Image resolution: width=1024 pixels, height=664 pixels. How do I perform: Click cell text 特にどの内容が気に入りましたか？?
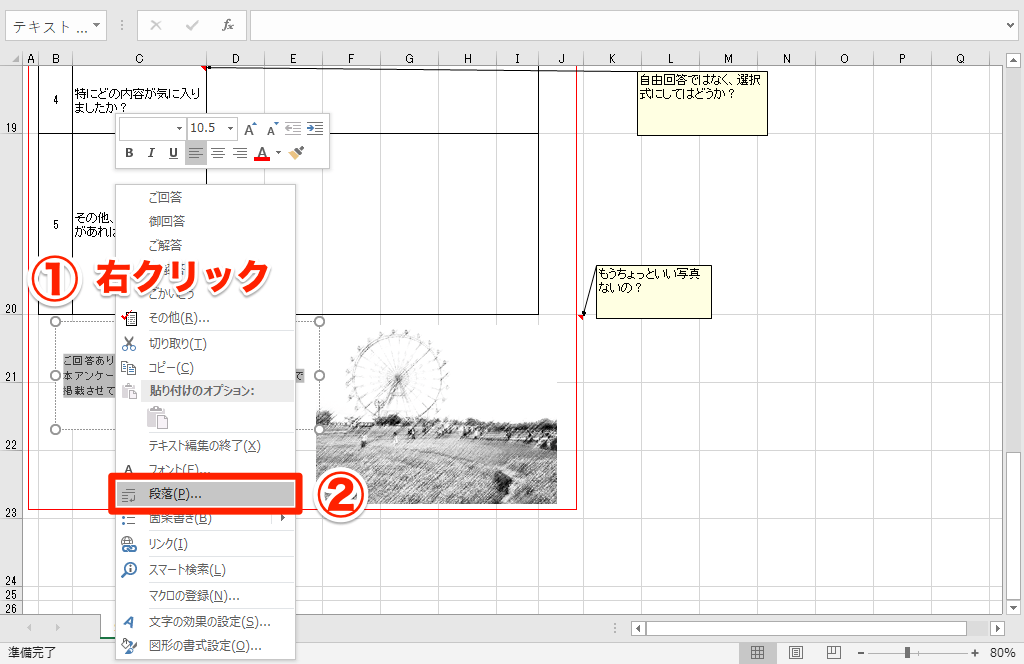pos(138,101)
